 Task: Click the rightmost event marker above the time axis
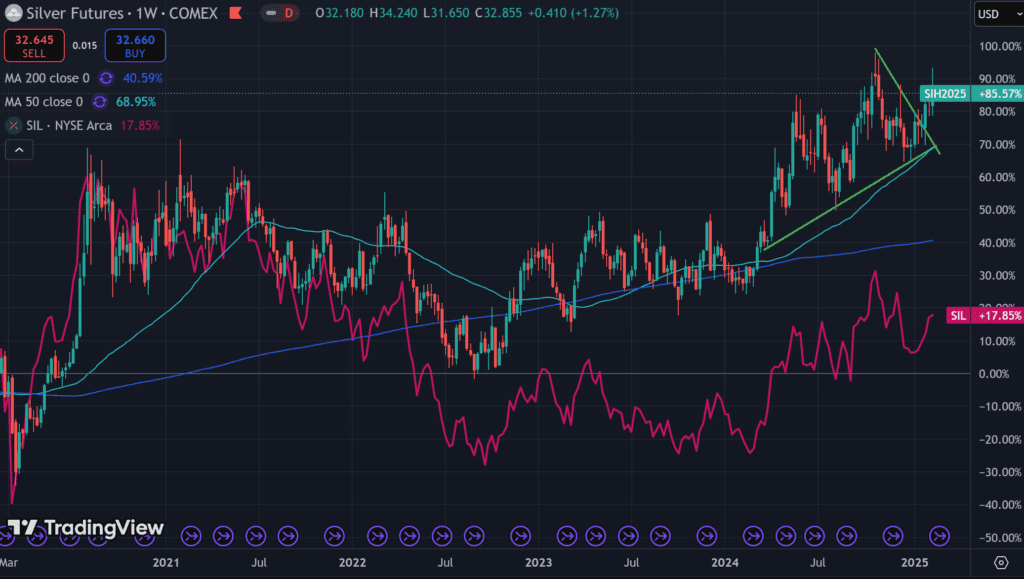coord(939,536)
